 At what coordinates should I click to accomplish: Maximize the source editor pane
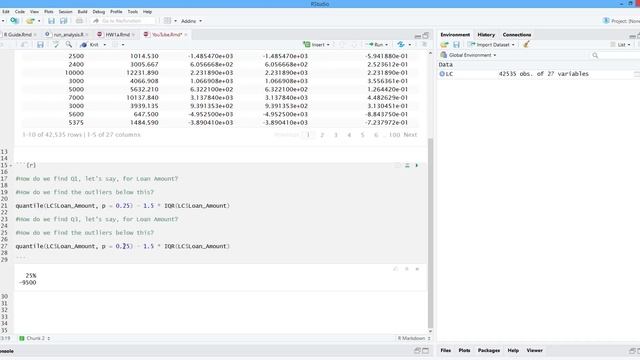tap(426, 36)
